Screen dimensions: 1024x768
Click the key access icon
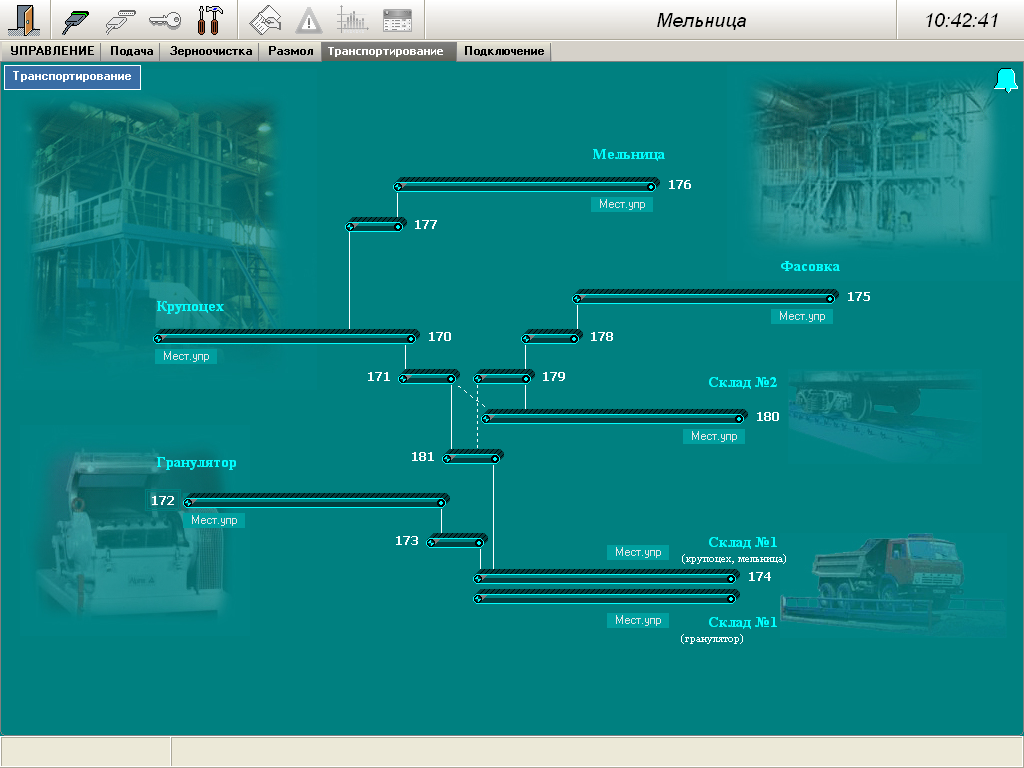pos(165,20)
